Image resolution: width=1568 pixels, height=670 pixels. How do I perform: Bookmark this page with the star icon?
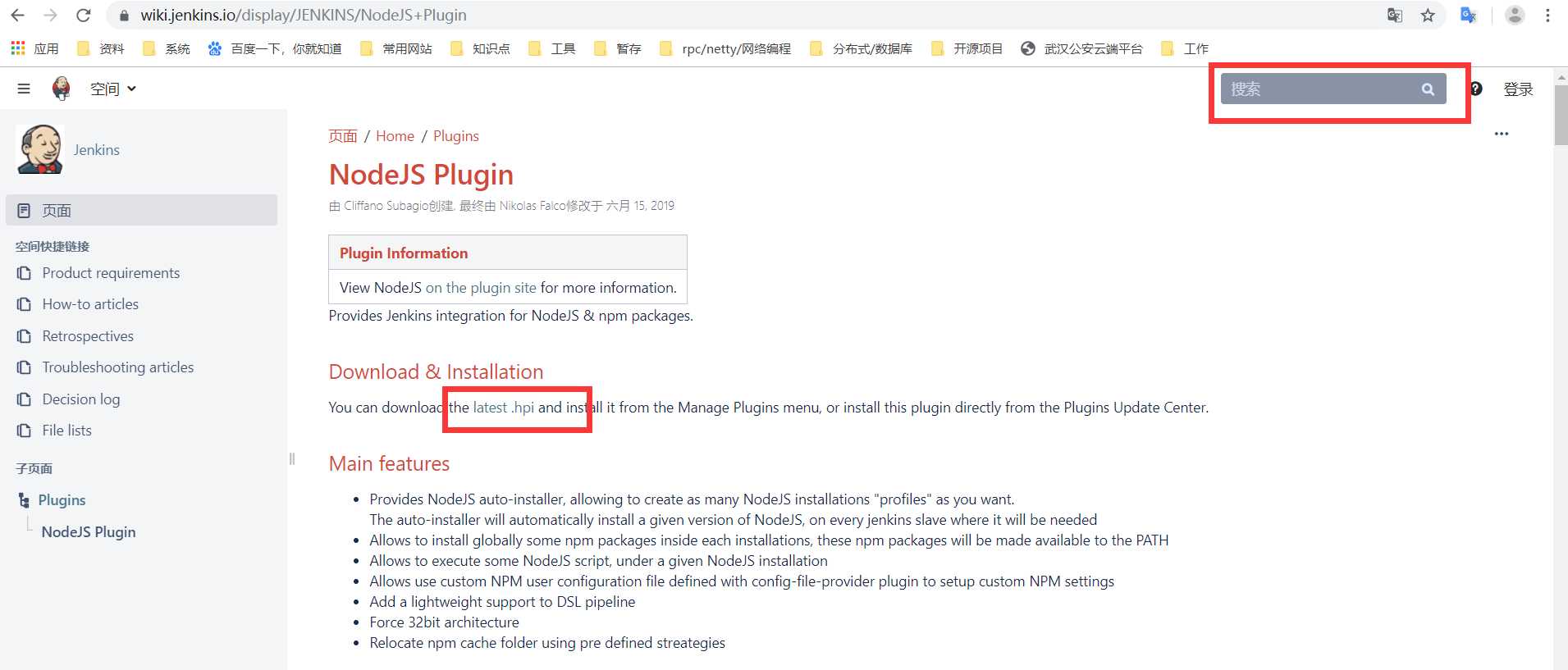(1428, 16)
